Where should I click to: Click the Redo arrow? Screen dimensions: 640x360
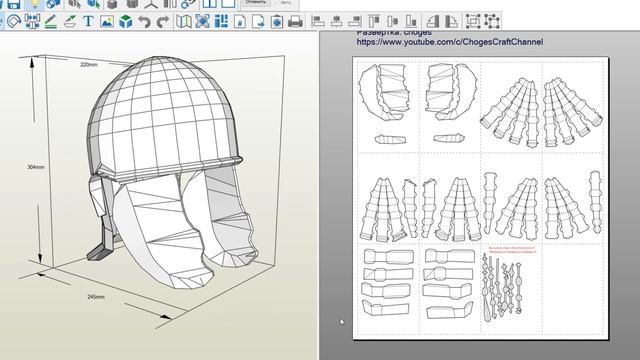pos(163,21)
